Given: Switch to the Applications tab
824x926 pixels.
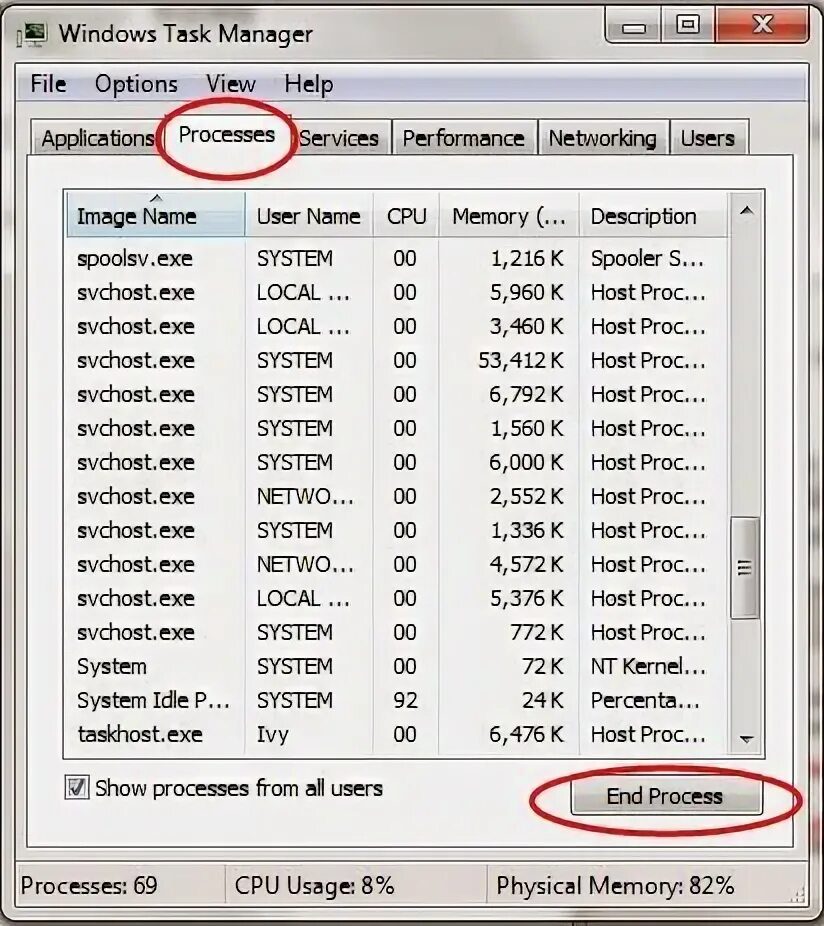Looking at the screenshot, I should click(97, 138).
